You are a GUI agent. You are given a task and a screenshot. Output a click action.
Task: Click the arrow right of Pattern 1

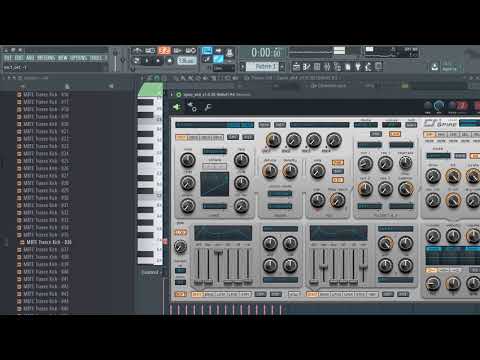pyautogui.click(x=282, y=67)
